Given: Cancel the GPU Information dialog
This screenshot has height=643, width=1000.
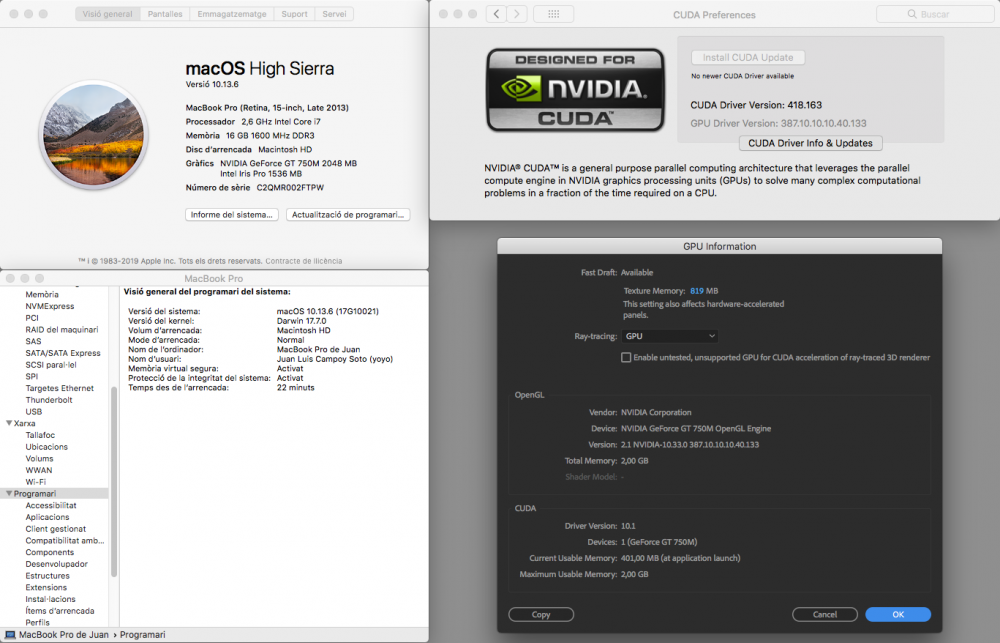Looking at the screenshot, I should [x=825, y=614].
